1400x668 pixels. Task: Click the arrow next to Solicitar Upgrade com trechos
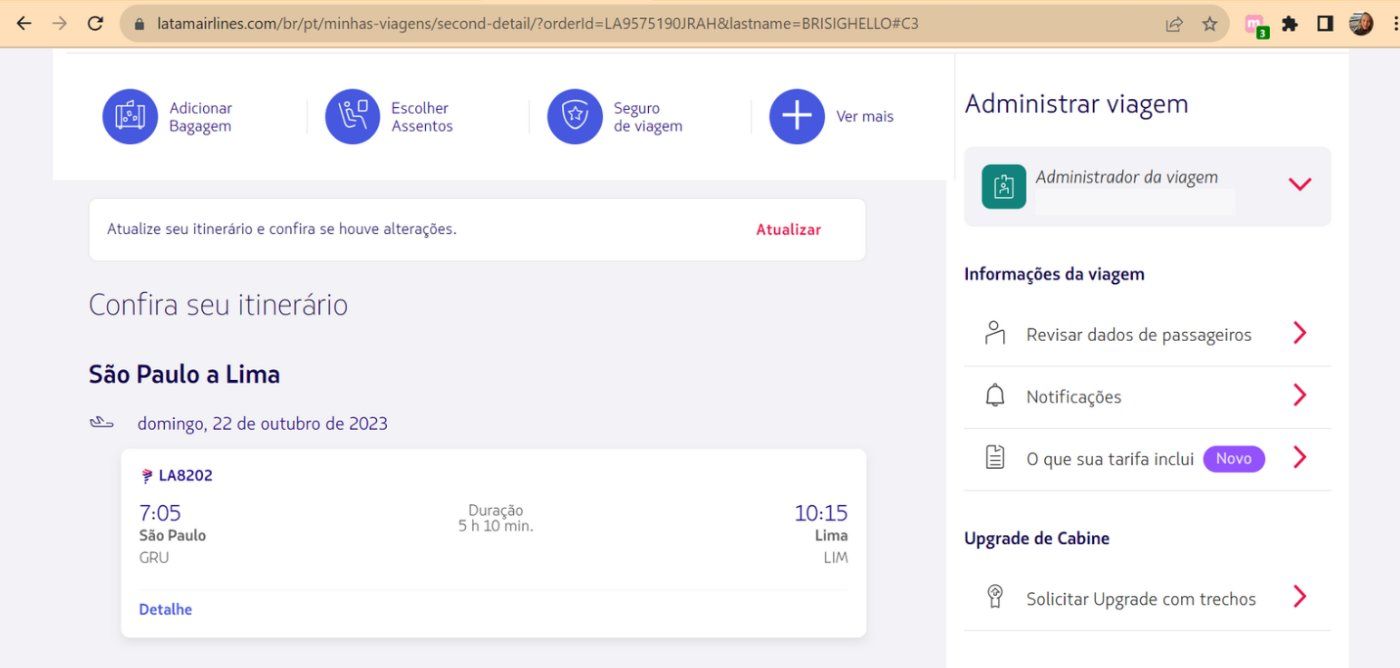tap(1300, 597)
